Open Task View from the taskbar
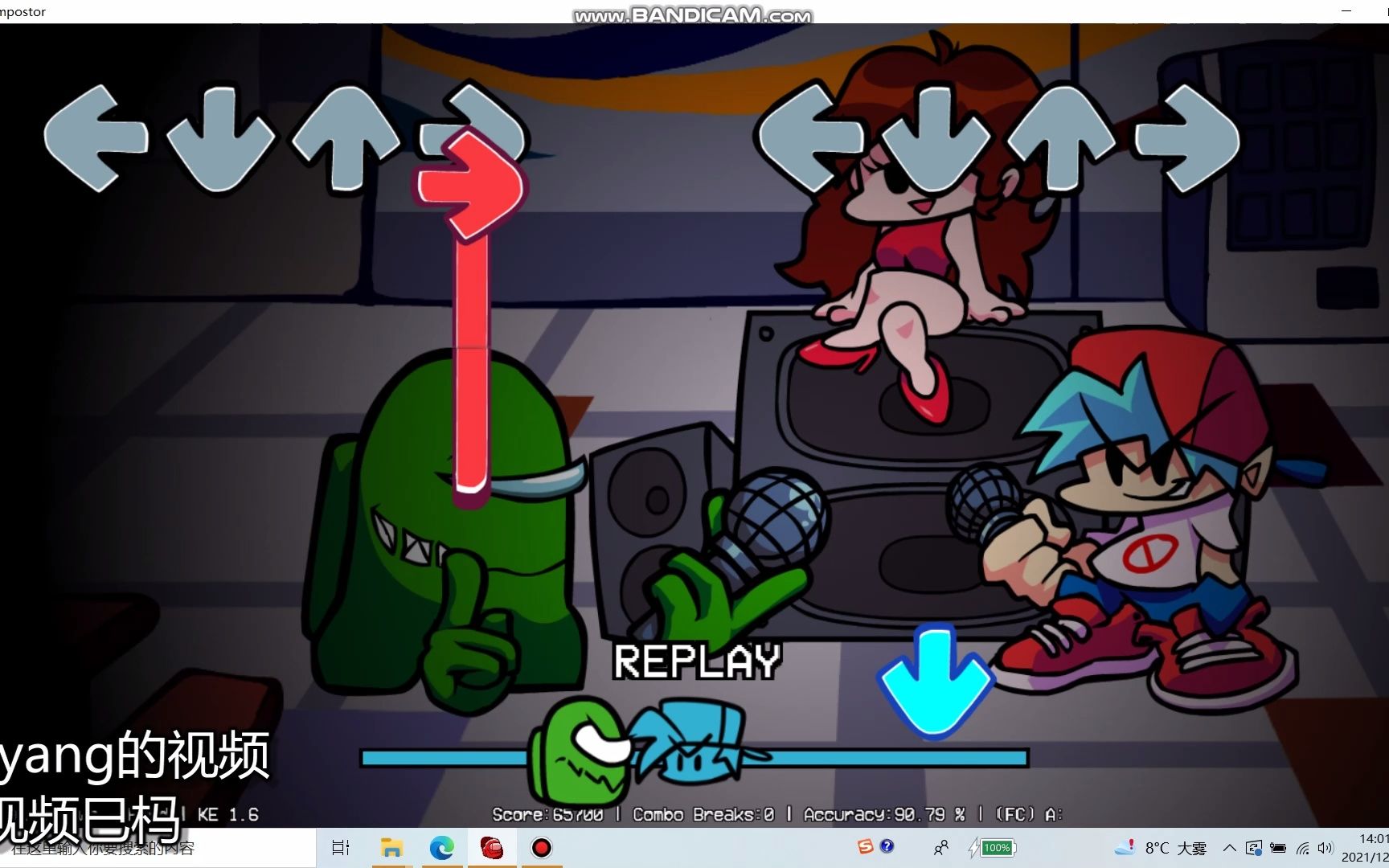This screenshot has height=868, width=1389. 341,848
